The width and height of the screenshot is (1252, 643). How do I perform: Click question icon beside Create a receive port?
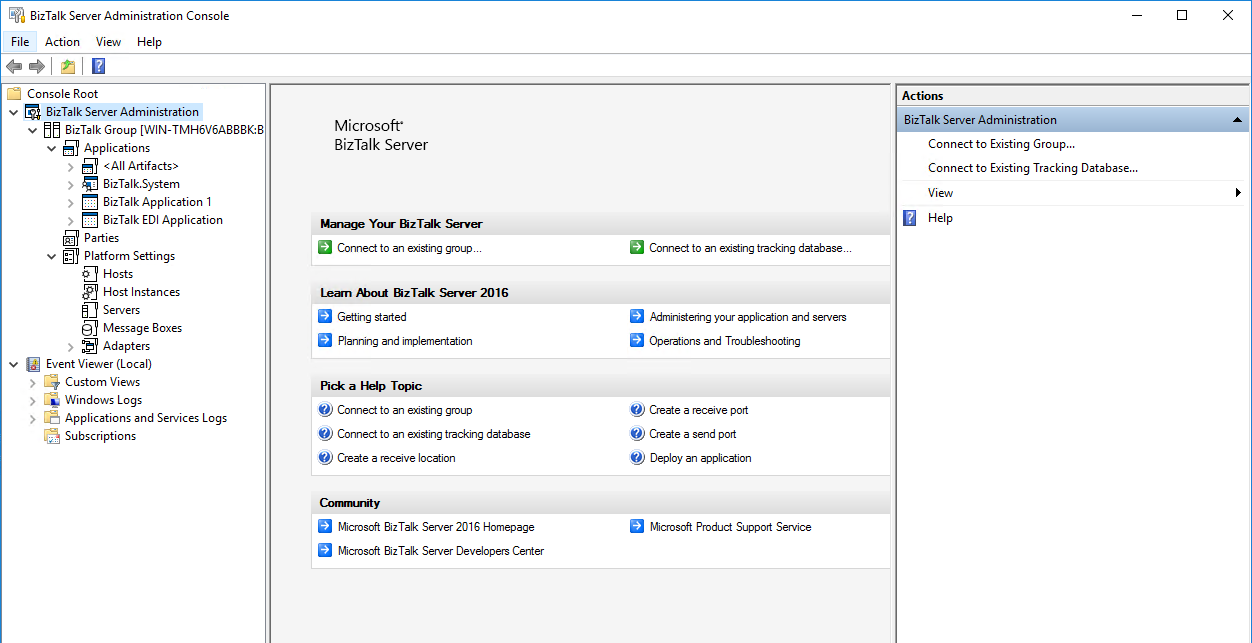637,410
